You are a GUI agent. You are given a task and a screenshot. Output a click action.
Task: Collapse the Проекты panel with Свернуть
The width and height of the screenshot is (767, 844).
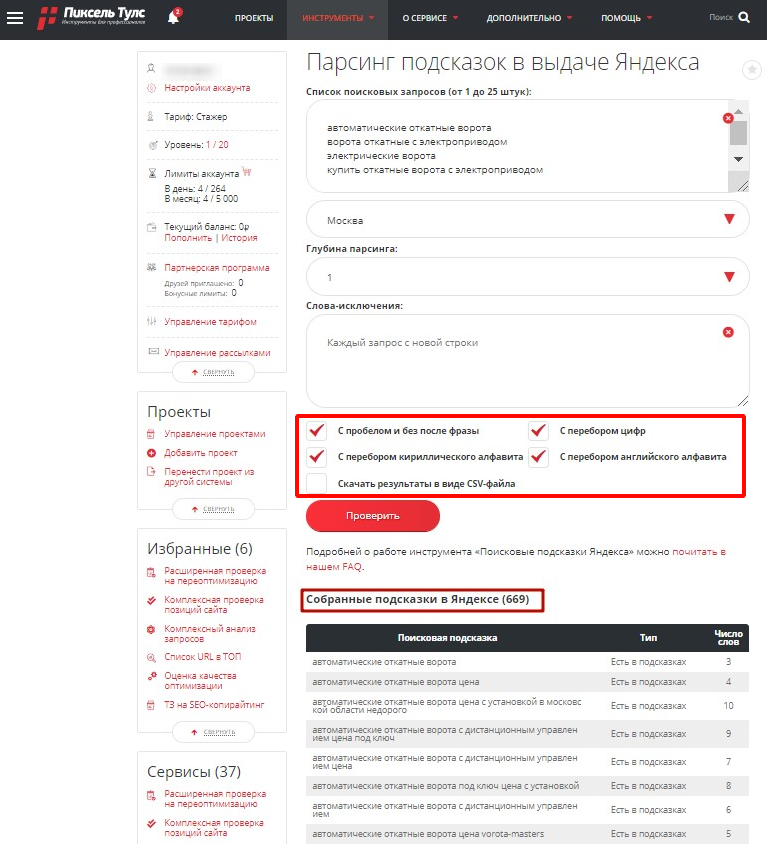213,509
